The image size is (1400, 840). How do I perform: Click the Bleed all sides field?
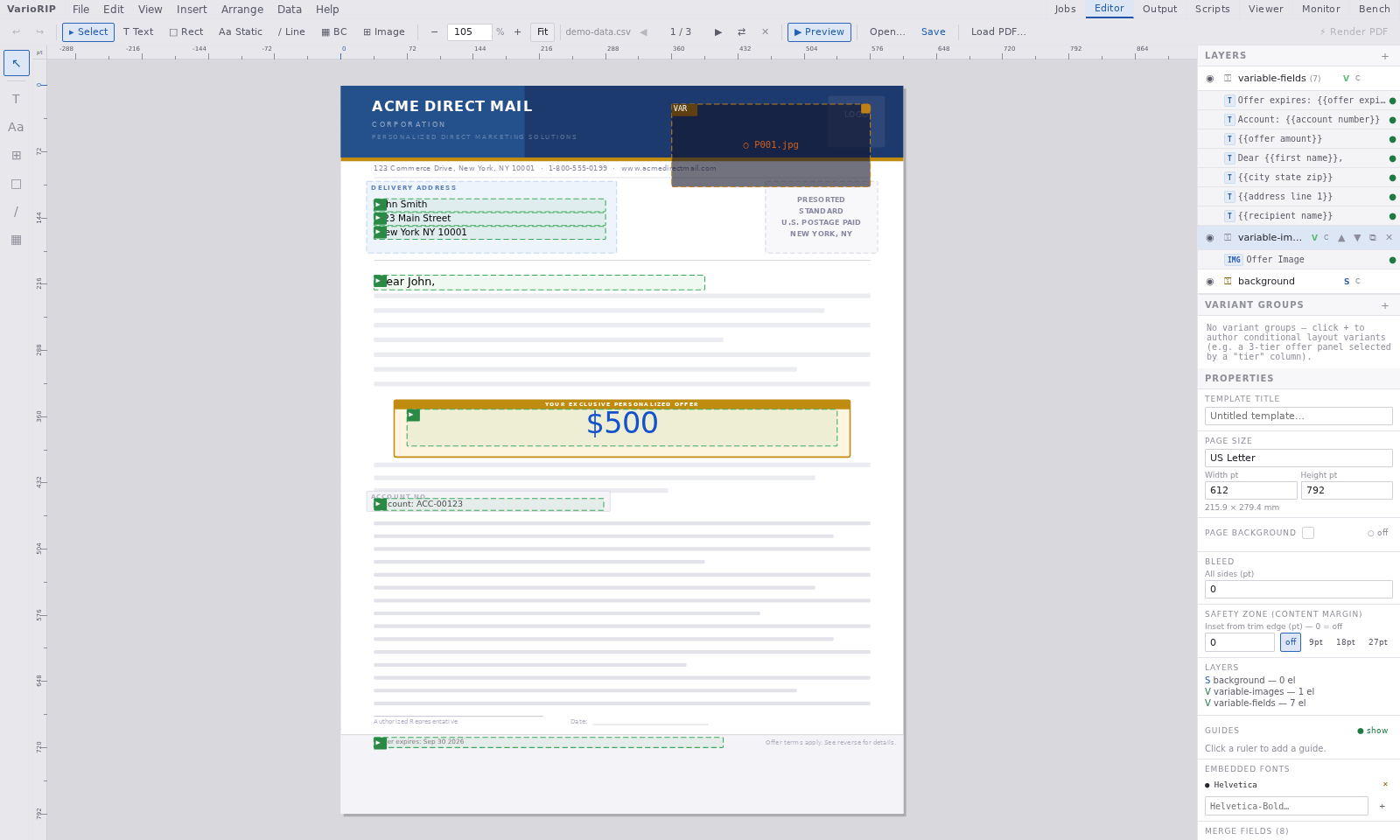(x=1298, y=589)
